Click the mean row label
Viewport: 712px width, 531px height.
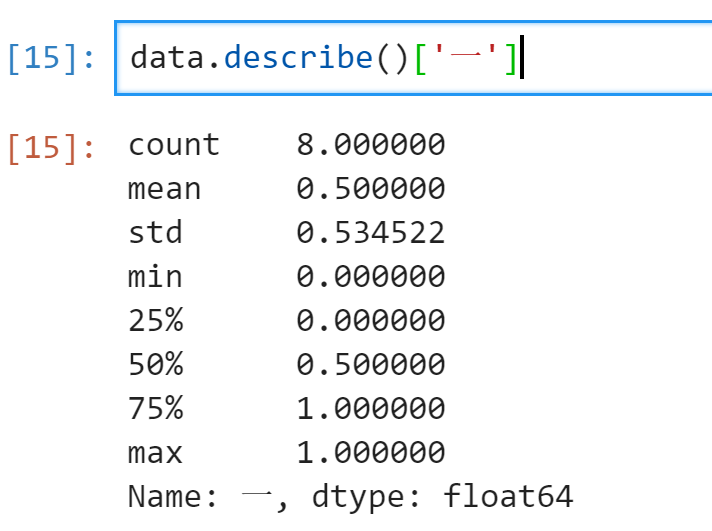tap(164, 189)
